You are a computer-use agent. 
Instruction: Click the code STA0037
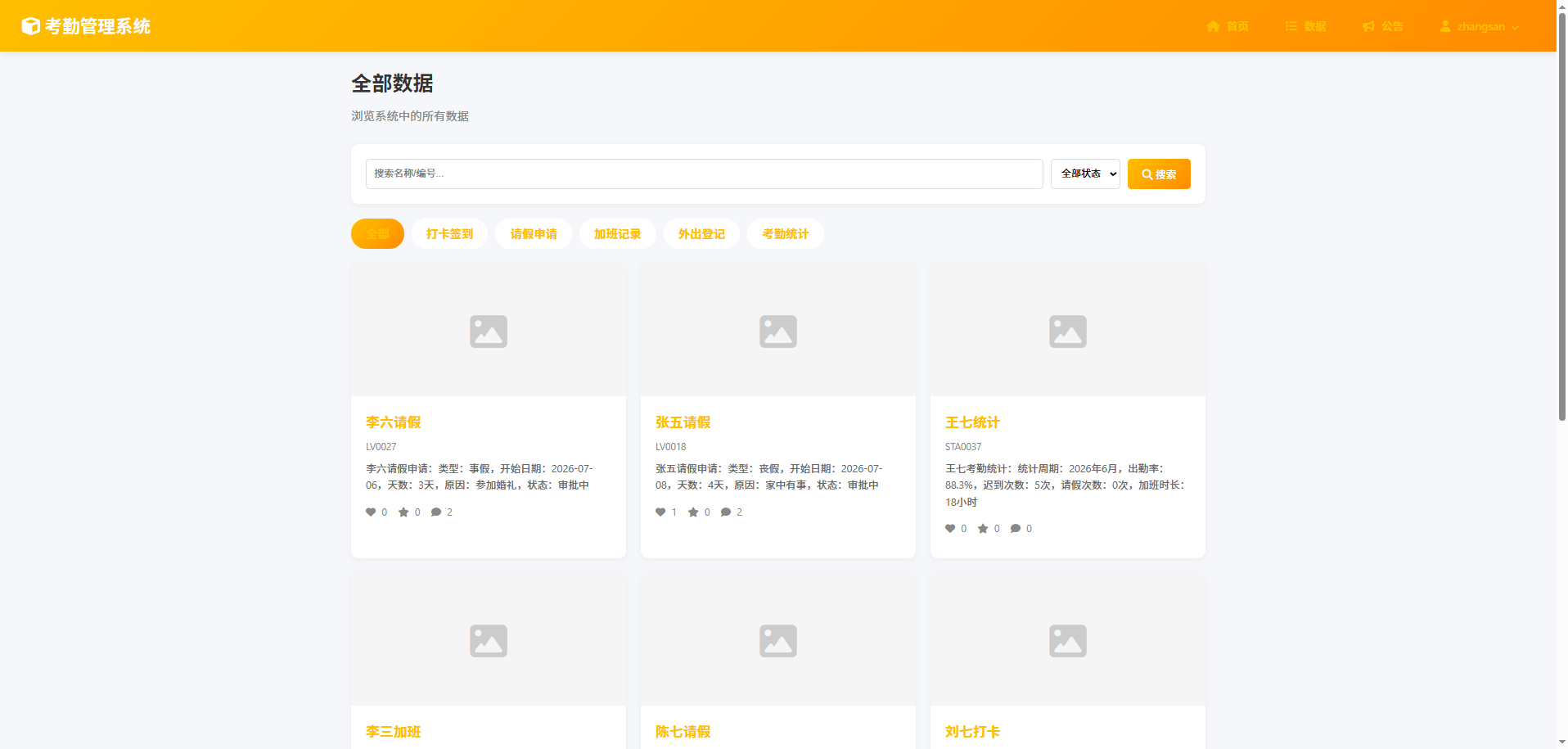click(963, 447)
